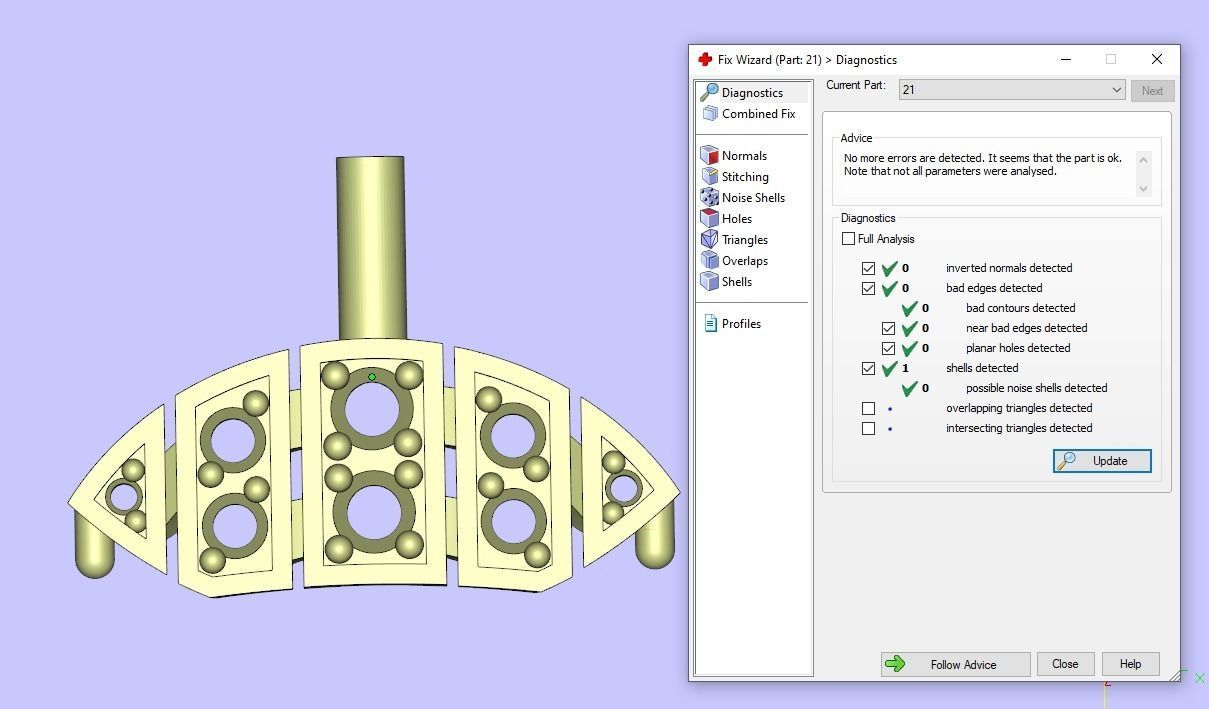Select Shells in the sidebar
The height and width of the screenshot is (709, 1209).
coord(737,282)
